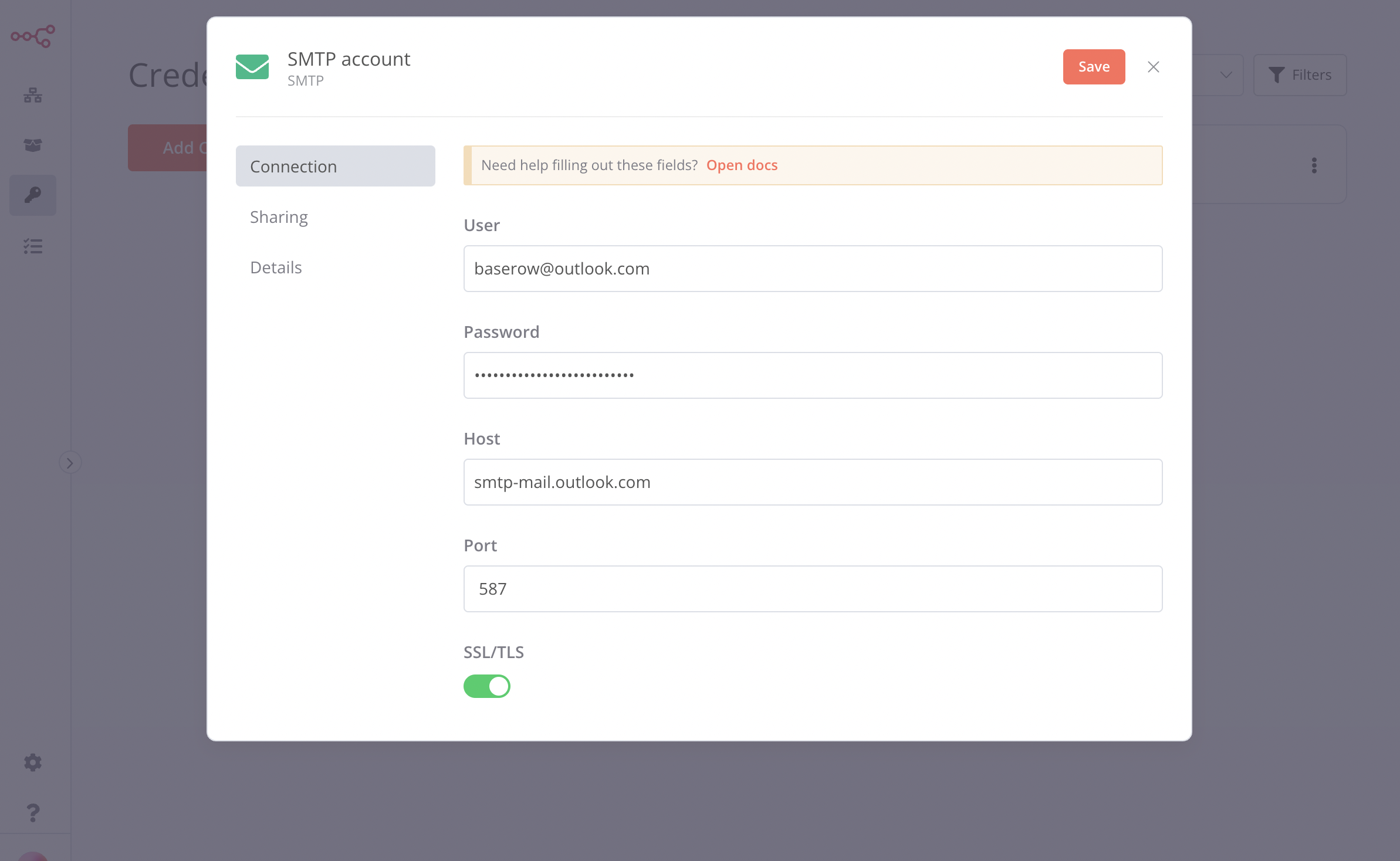
Task: Select the Connection tab
Action: tap(335, 166)
